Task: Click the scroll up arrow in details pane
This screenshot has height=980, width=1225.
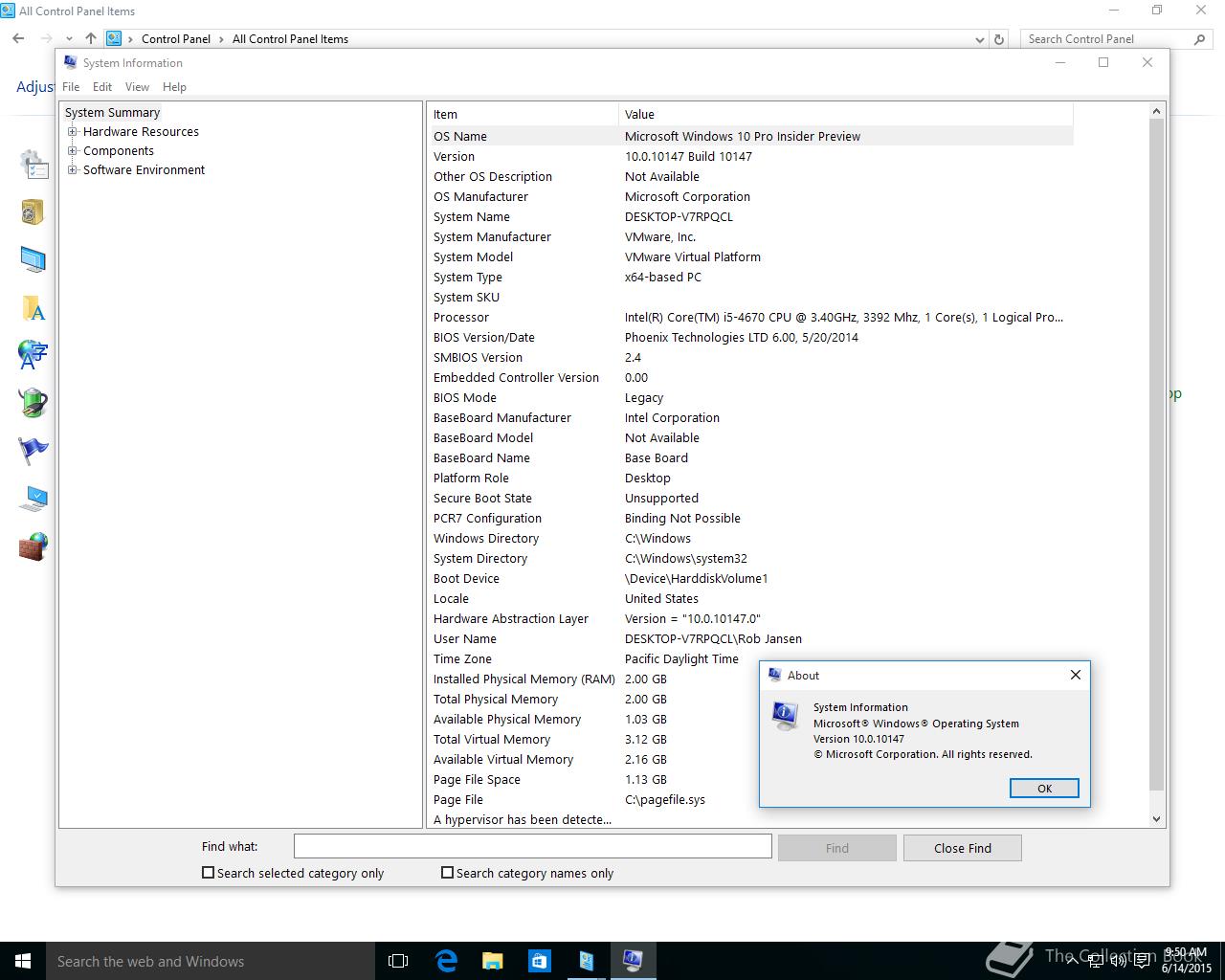Action: (x=1156, y=111)
